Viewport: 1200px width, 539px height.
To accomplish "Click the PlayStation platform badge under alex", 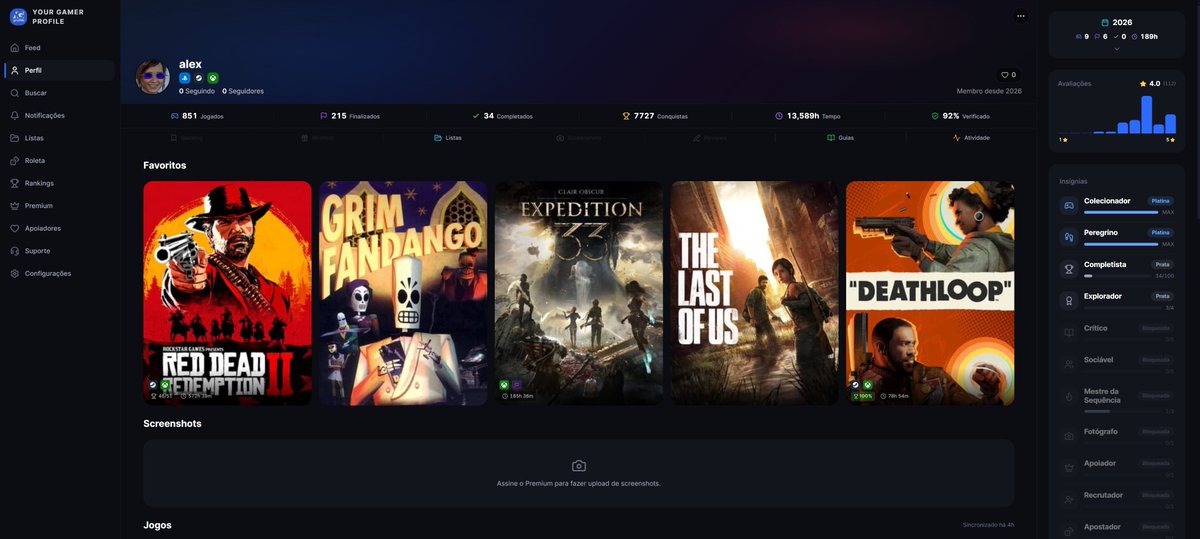I will coord(185,78).
